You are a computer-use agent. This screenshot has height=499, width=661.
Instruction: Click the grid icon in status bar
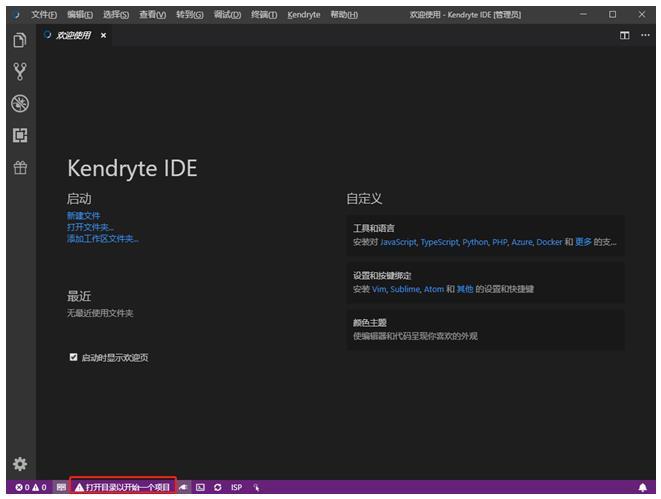tap(61, 487)
